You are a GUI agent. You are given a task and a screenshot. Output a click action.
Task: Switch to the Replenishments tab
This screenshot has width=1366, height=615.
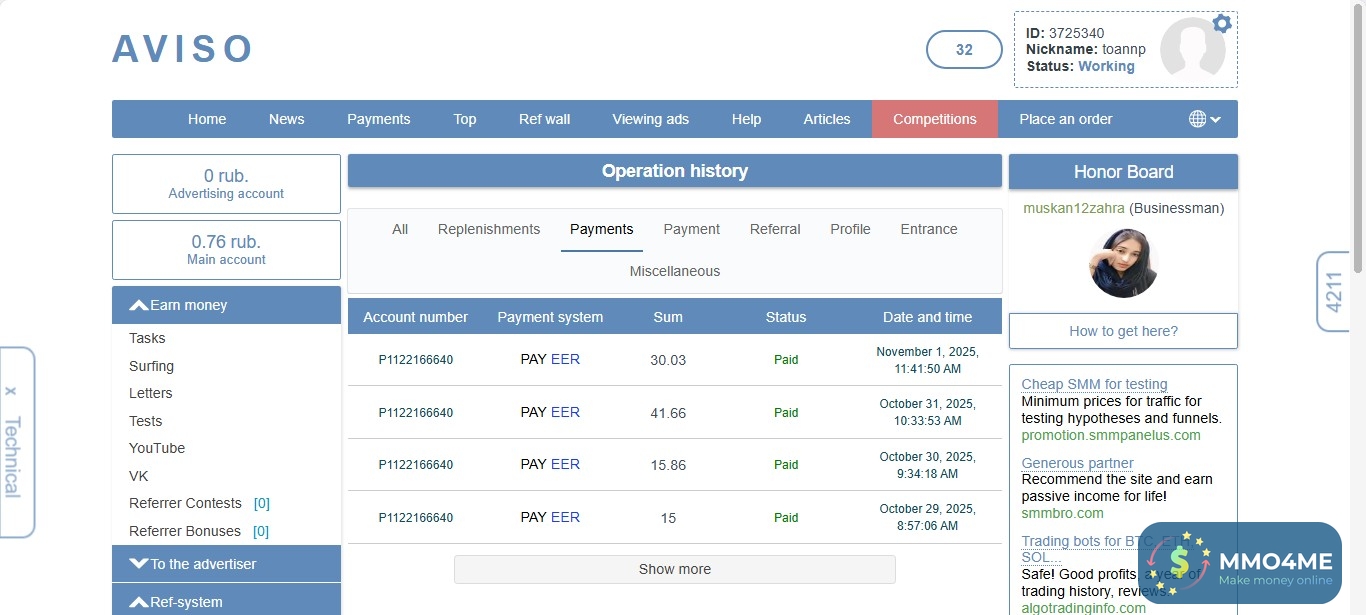tap(489, 229)
